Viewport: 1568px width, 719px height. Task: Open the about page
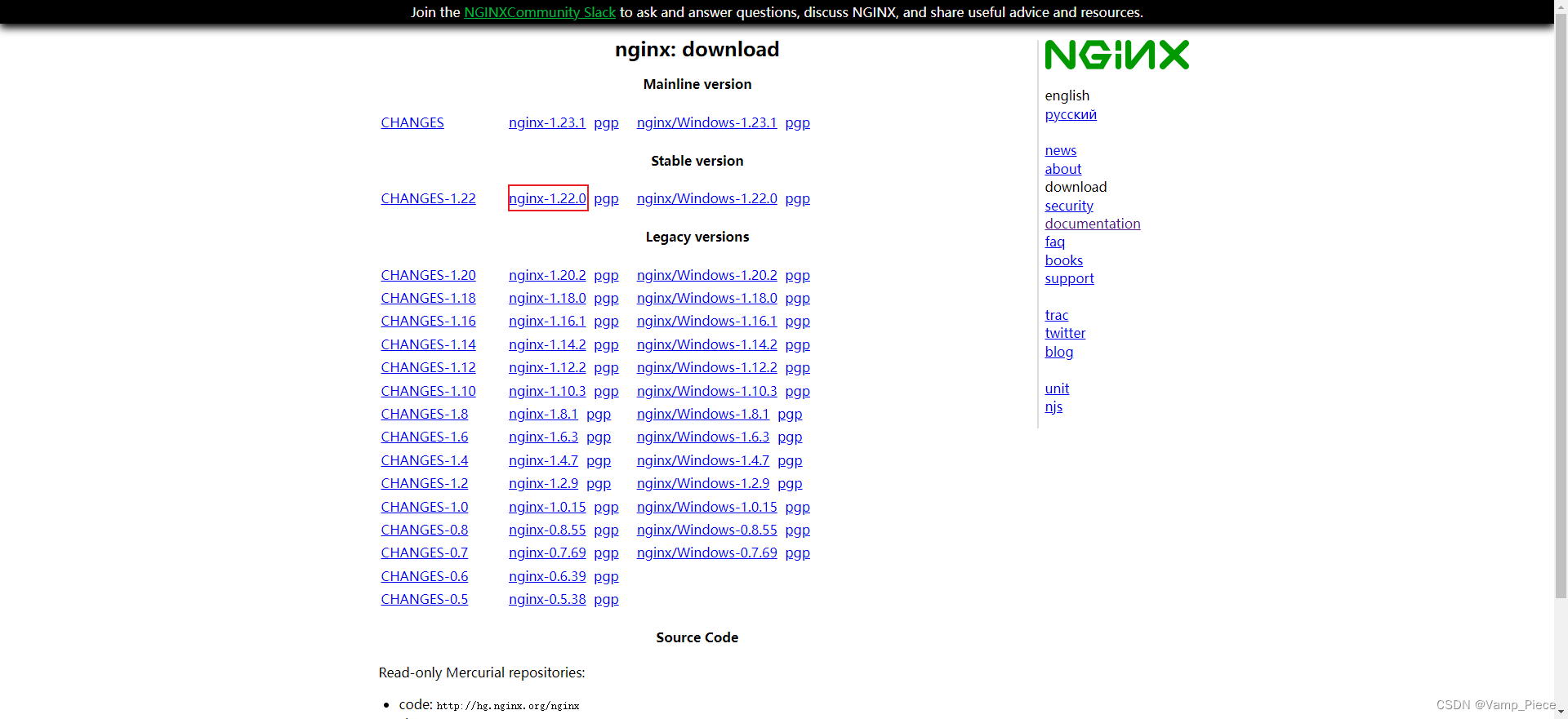coord(1063,169)
